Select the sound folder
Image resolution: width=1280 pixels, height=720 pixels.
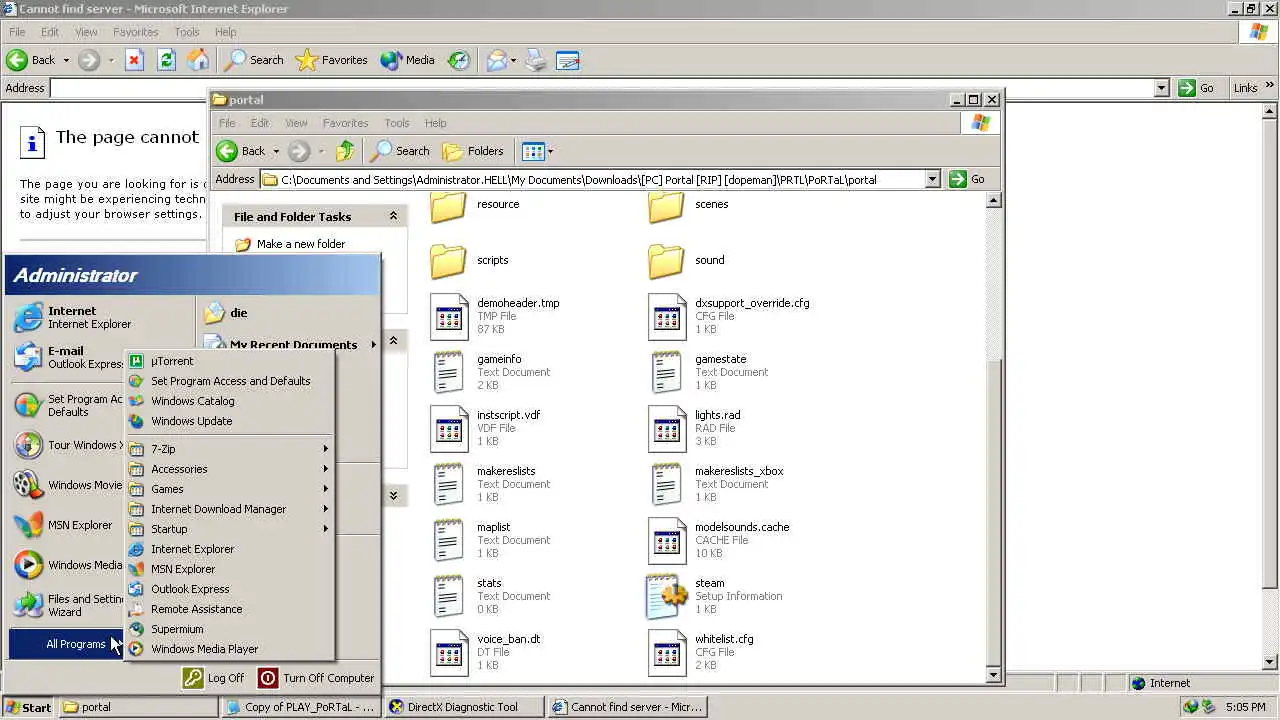pos(687,260)
